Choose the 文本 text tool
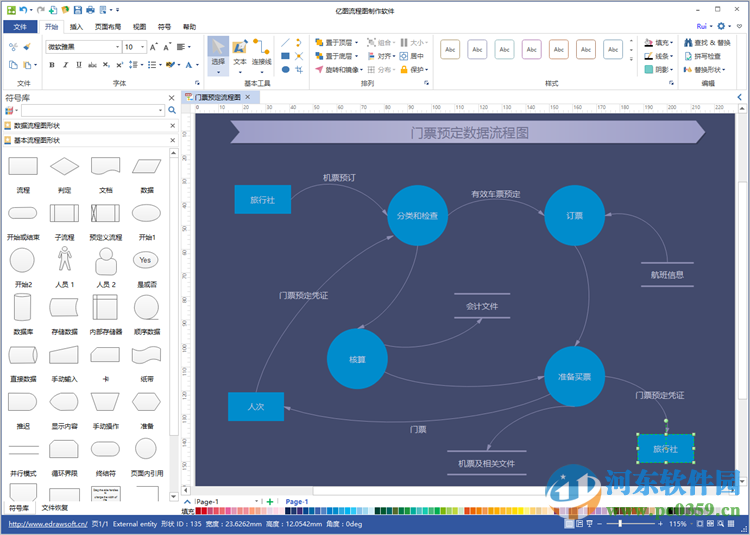Image resolution: width=750 pixels, height=535 pixels. point(240,55)
